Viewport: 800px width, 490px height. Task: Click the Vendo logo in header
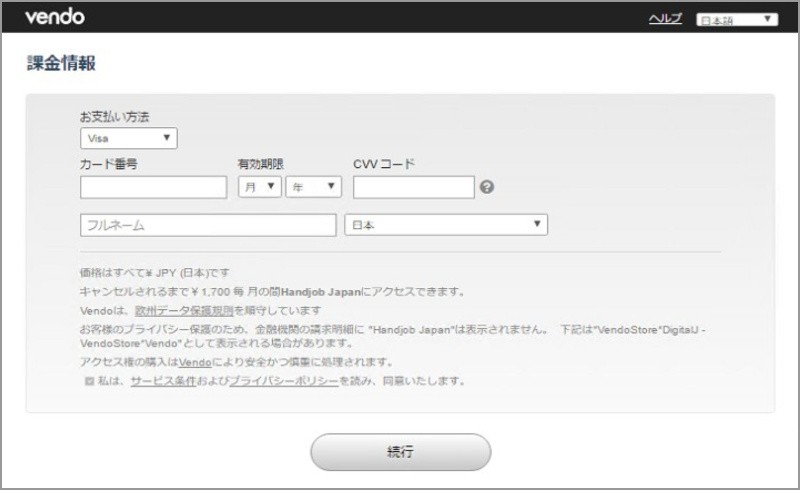coord(54,17)
